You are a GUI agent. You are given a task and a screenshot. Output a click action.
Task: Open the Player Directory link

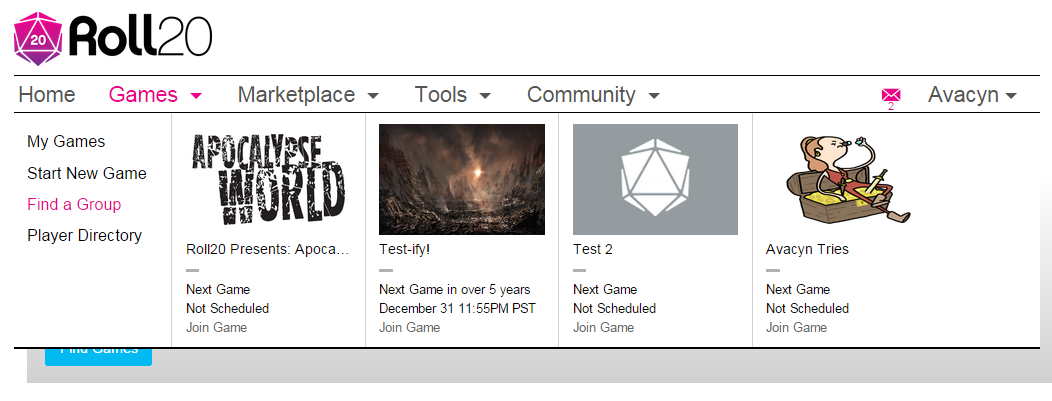tap(84, 235)
